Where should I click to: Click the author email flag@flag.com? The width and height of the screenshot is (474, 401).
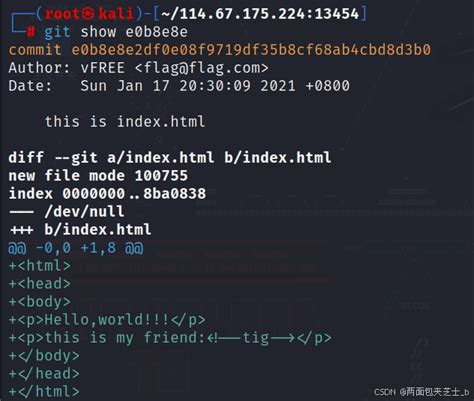tap(202, 68)
